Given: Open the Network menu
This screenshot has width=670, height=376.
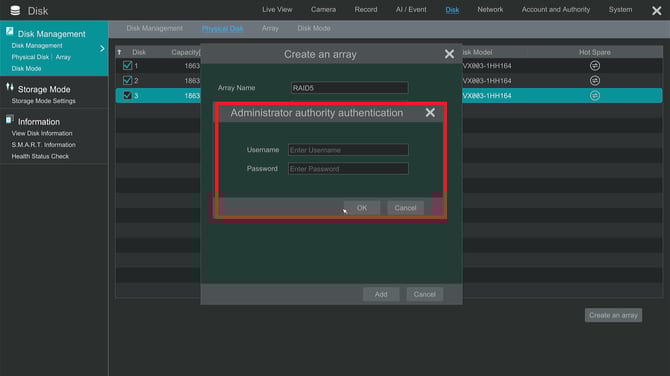Looking at the screenshot, I should [x=490, y=9].
